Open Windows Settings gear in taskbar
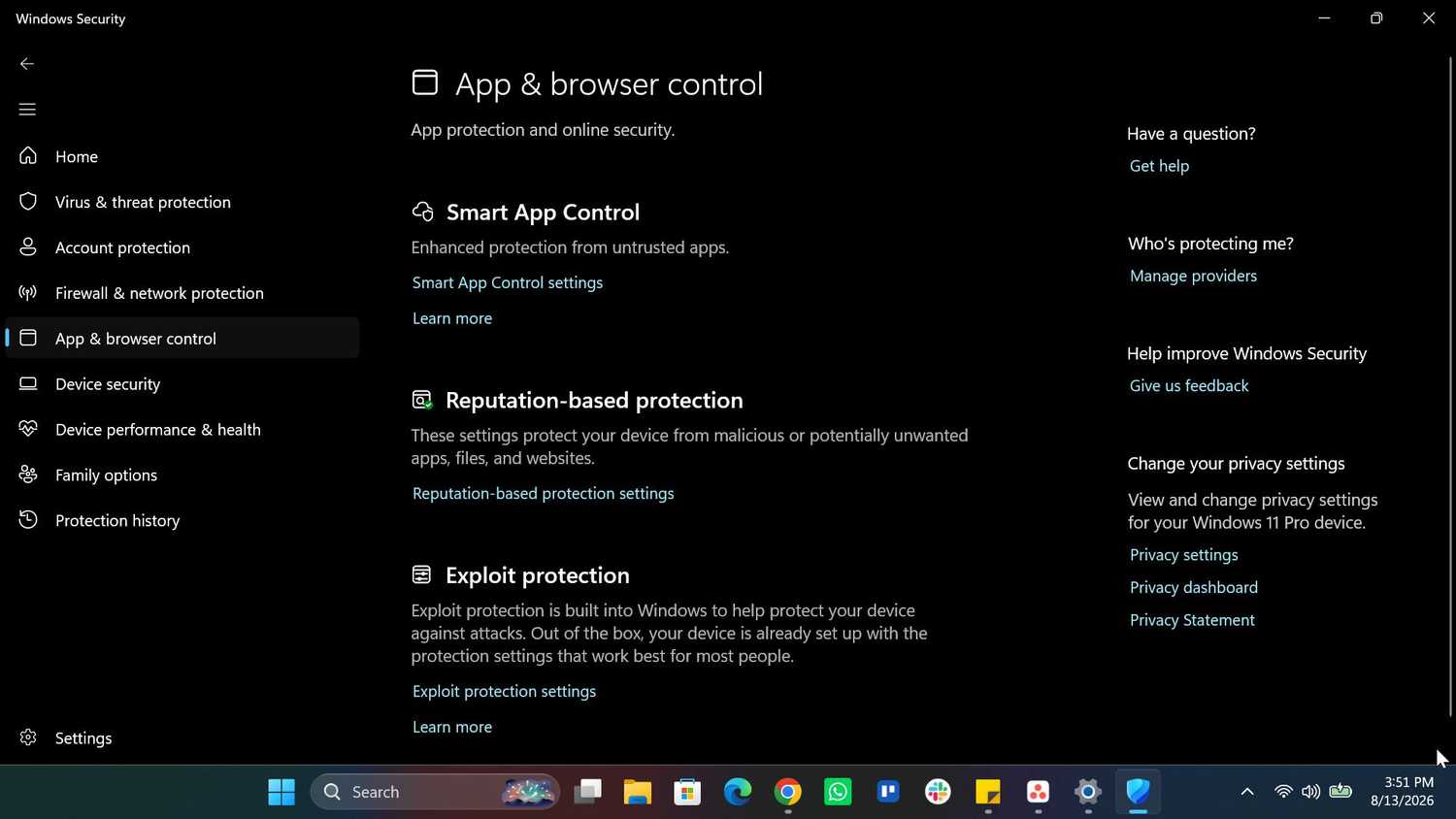This screenshot has width=1456, height=819. coord(1088,792)
